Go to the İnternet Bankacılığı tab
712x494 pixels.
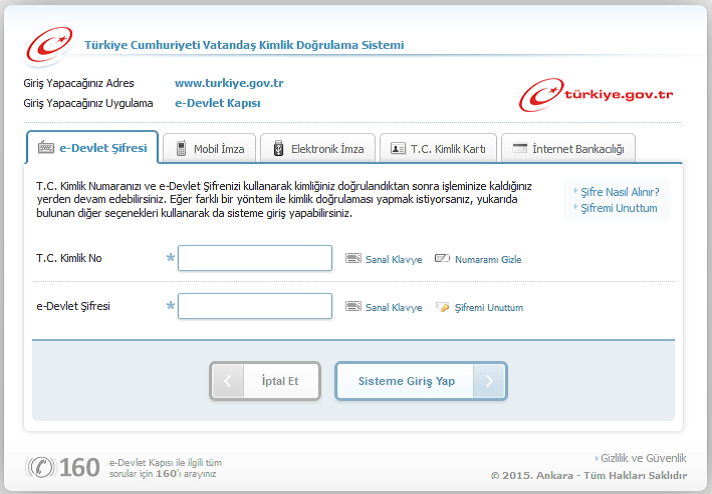point(568,149)
